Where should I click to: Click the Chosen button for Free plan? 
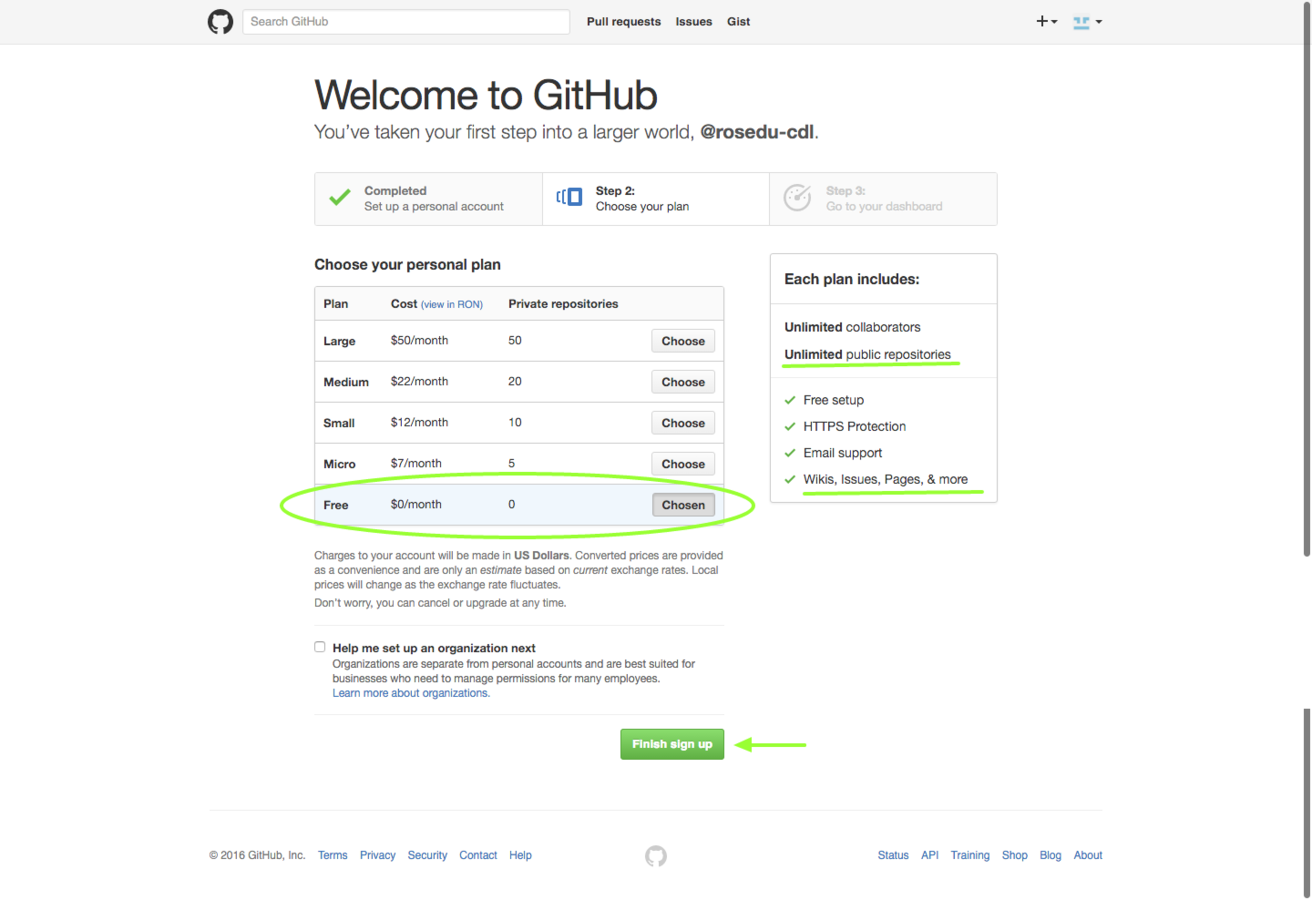click(x=683, y=505)
